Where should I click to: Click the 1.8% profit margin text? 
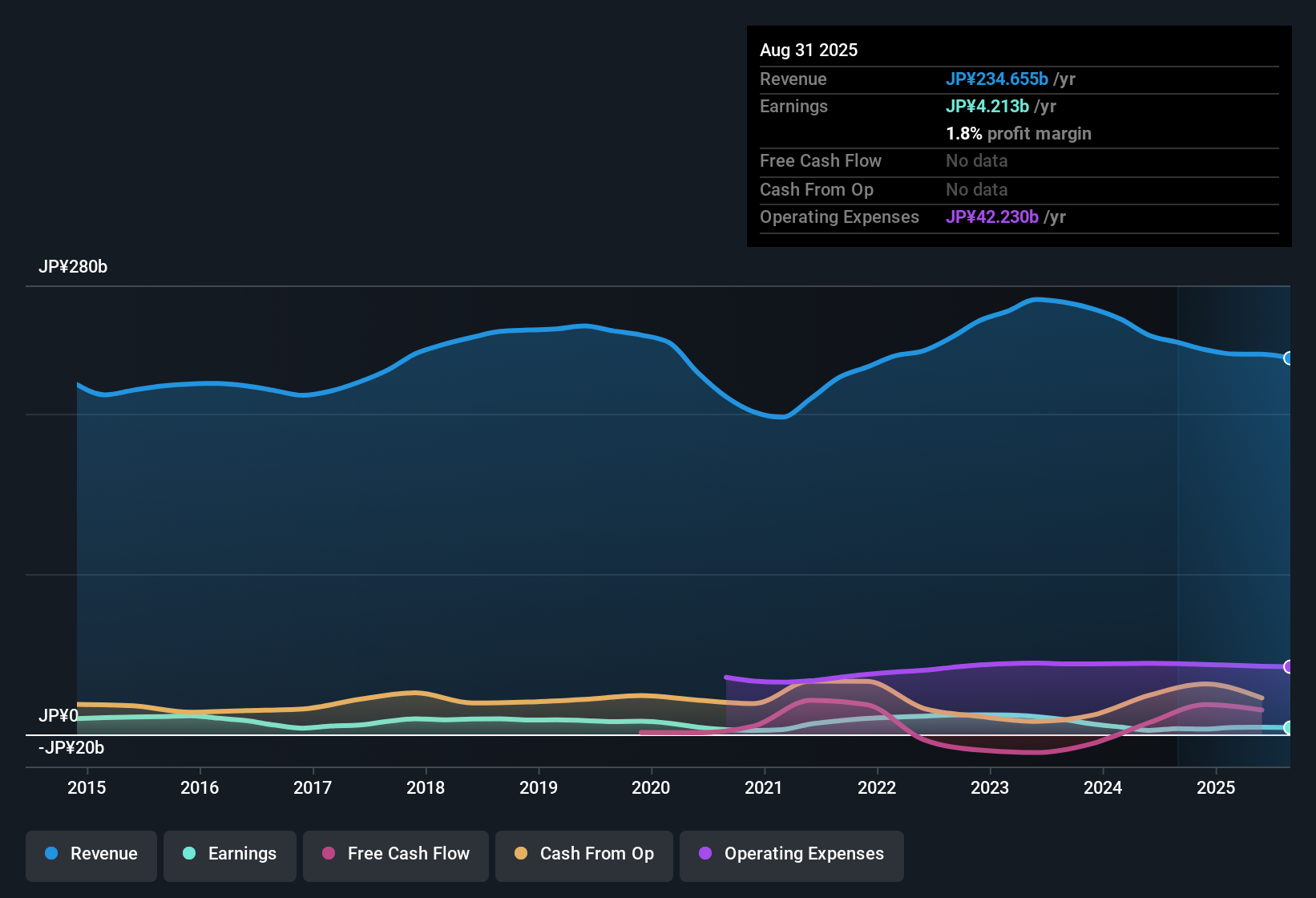click(1019, 134)
